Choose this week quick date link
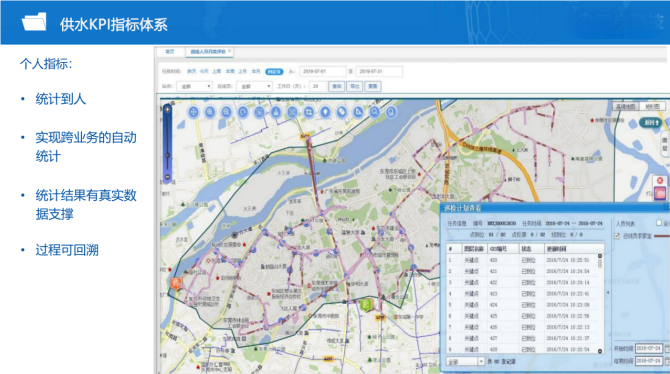The width and height of the screenshot is (670, 374). [x=230, y=72]
